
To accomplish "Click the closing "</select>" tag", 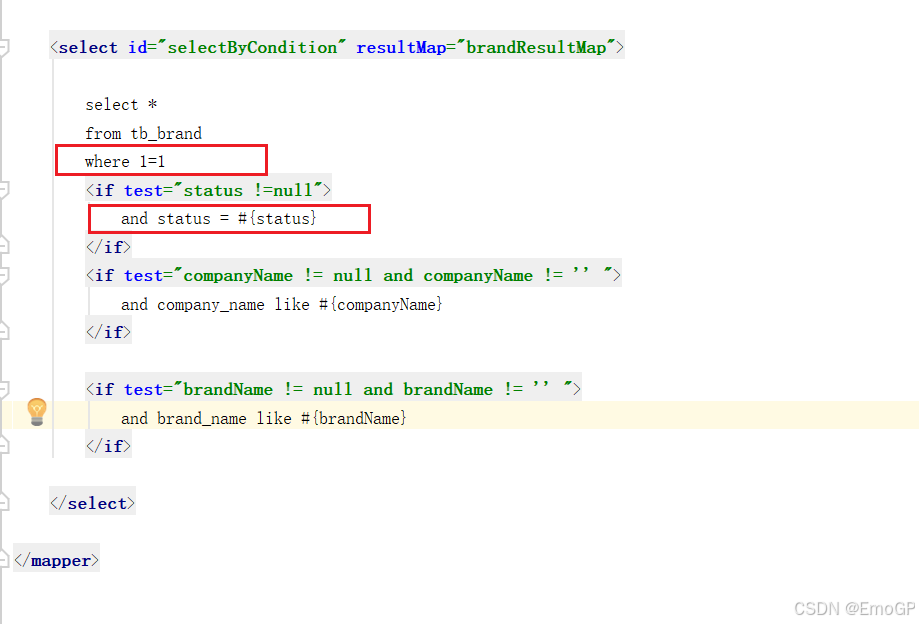I will point(93,503).
